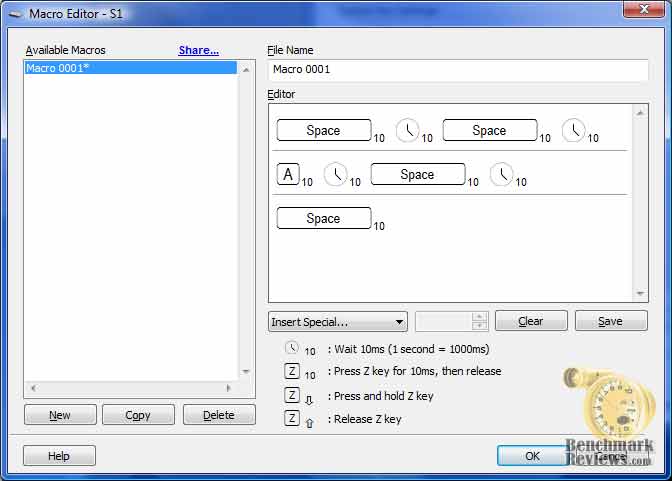Open Help

59,456
